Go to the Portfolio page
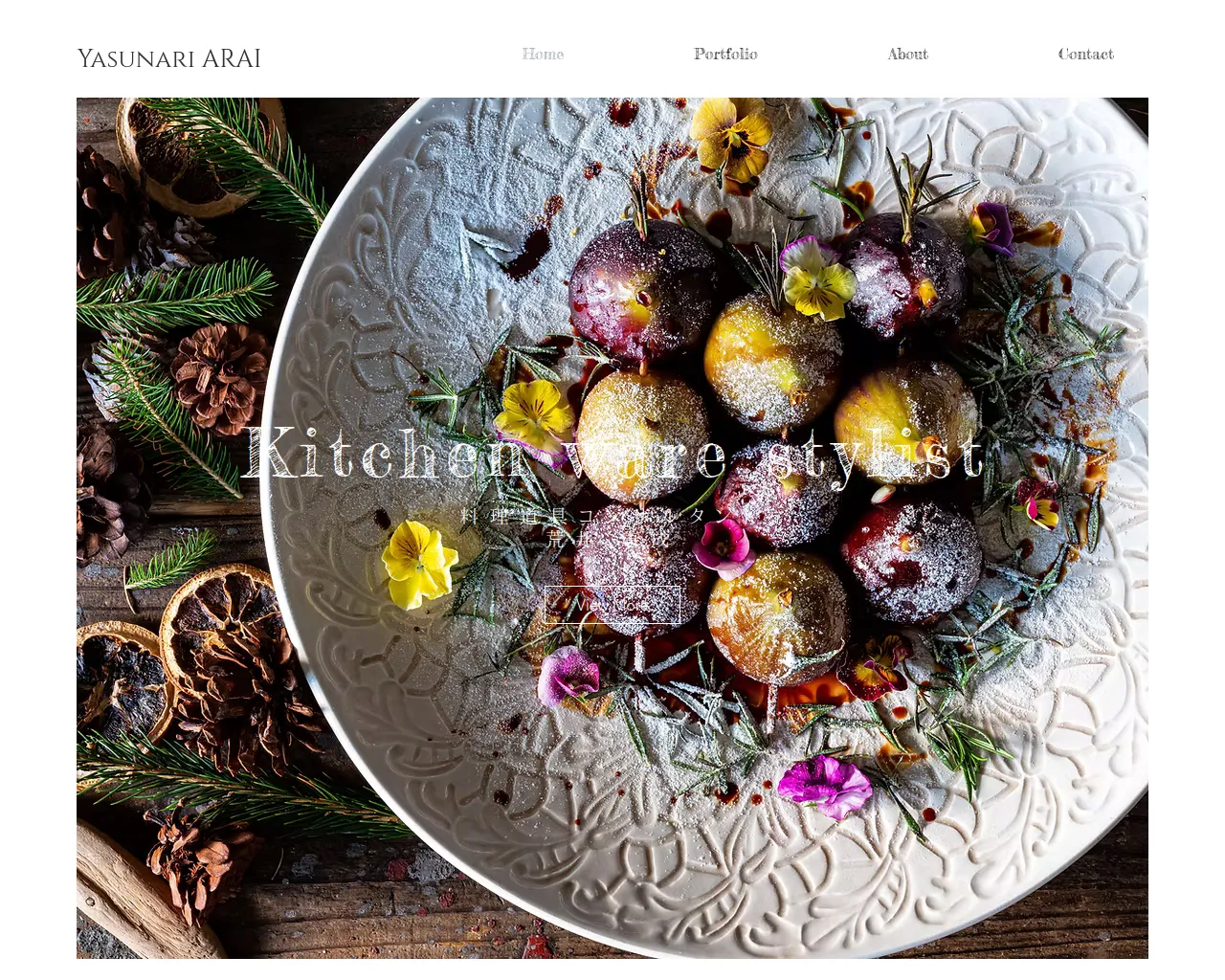This screenshot has height=980, width=1225. click(x=725, y=55)
